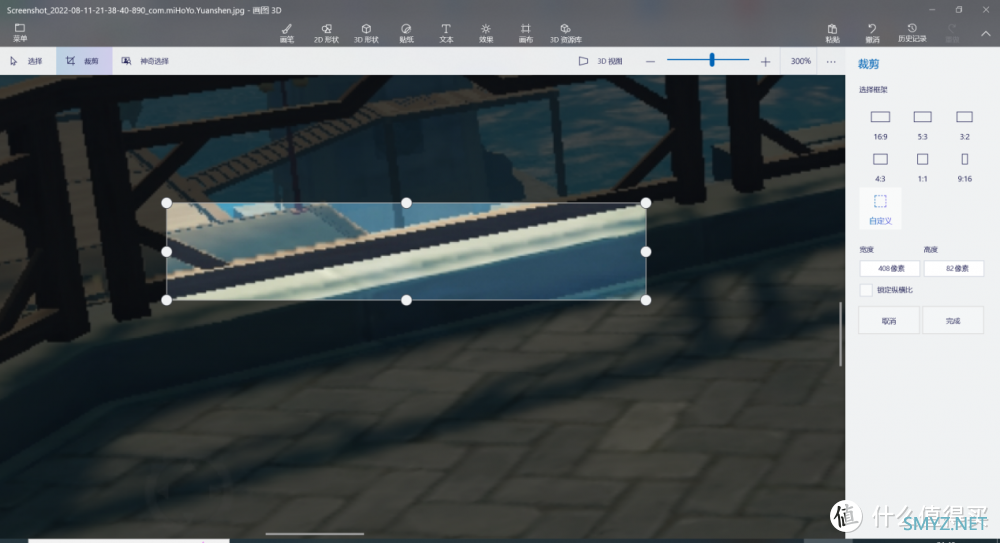Viewport: 1000px width, 543px height.
Task: Click the height field showing 82 像素
Action: tap(953, 269)
